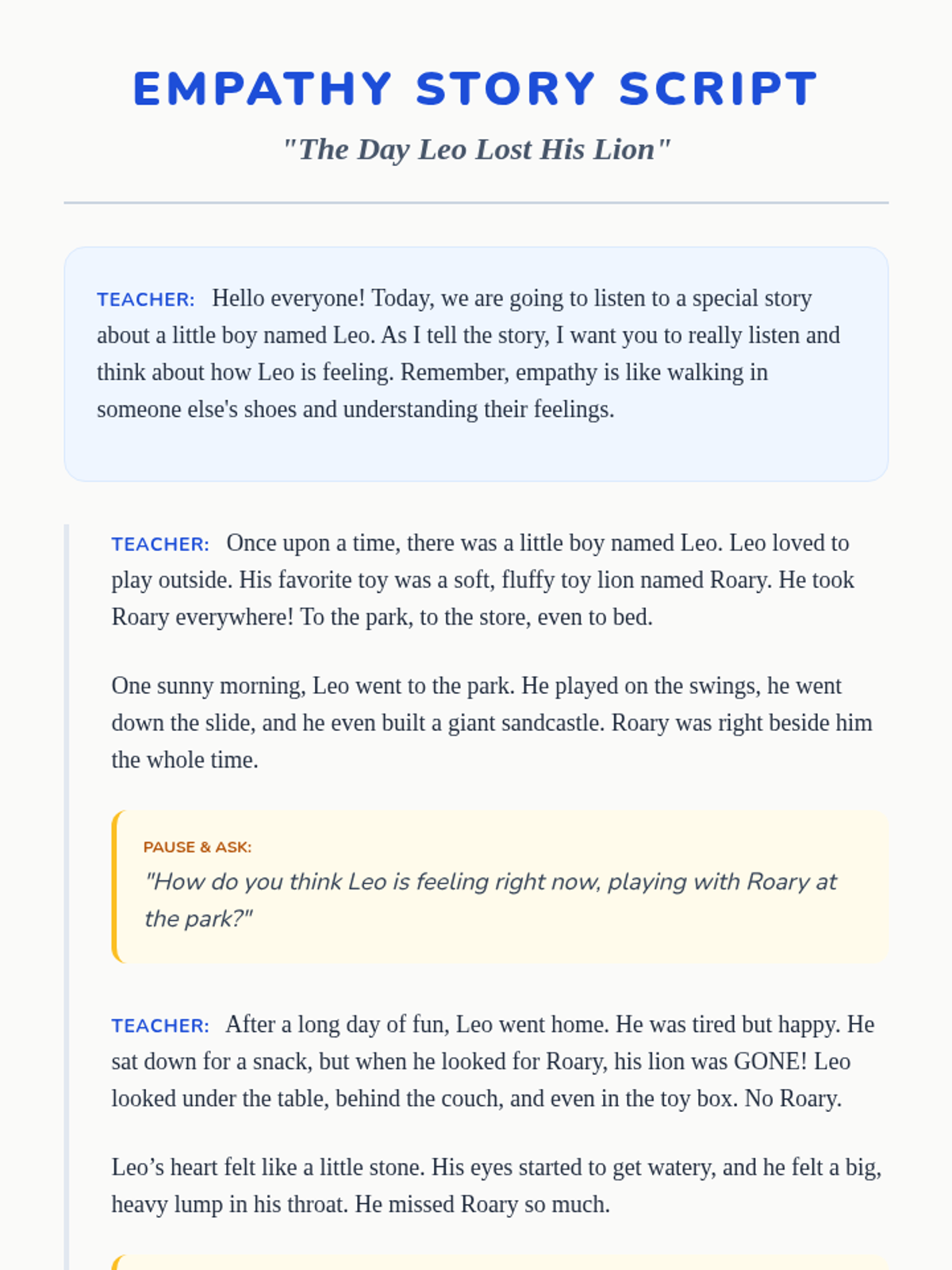Click the PAUSE & ASK label

[x=198, y=847]
